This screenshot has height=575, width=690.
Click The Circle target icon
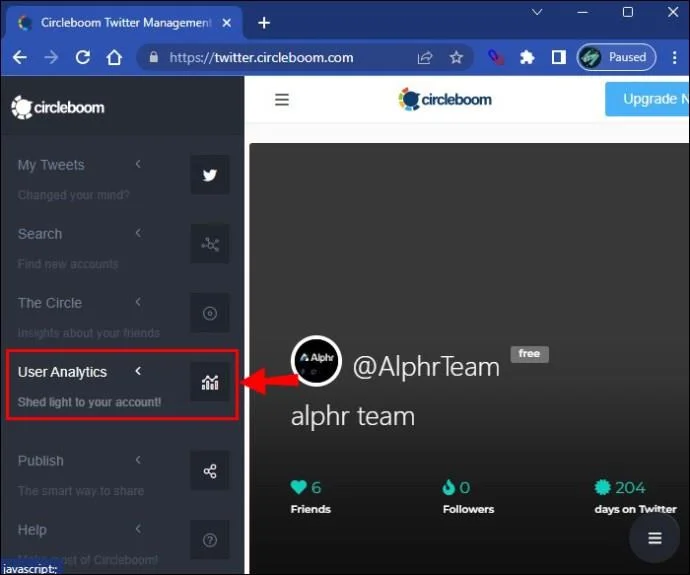pos(210,313)
